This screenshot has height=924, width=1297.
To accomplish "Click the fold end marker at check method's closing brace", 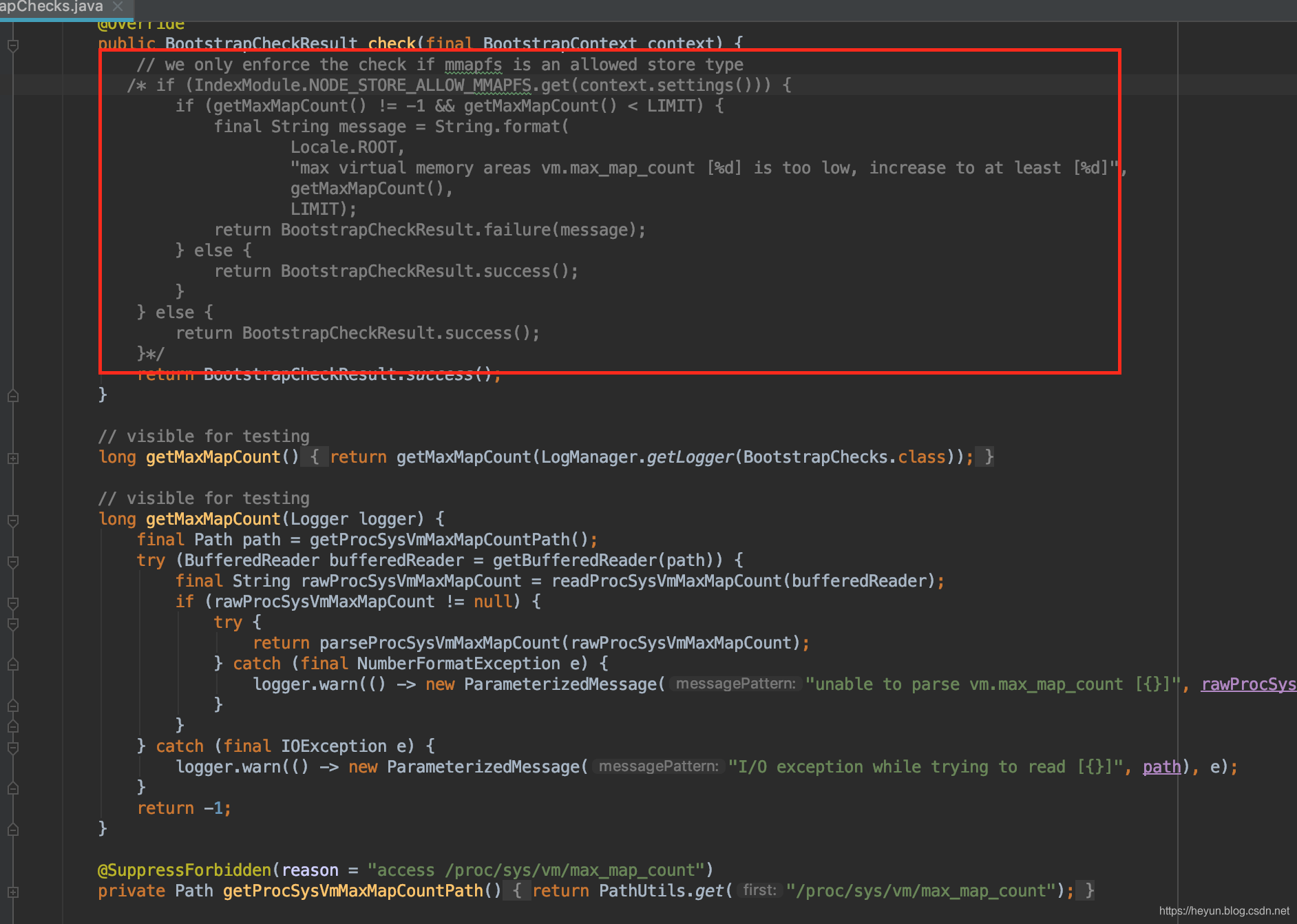I will (12, 396).
